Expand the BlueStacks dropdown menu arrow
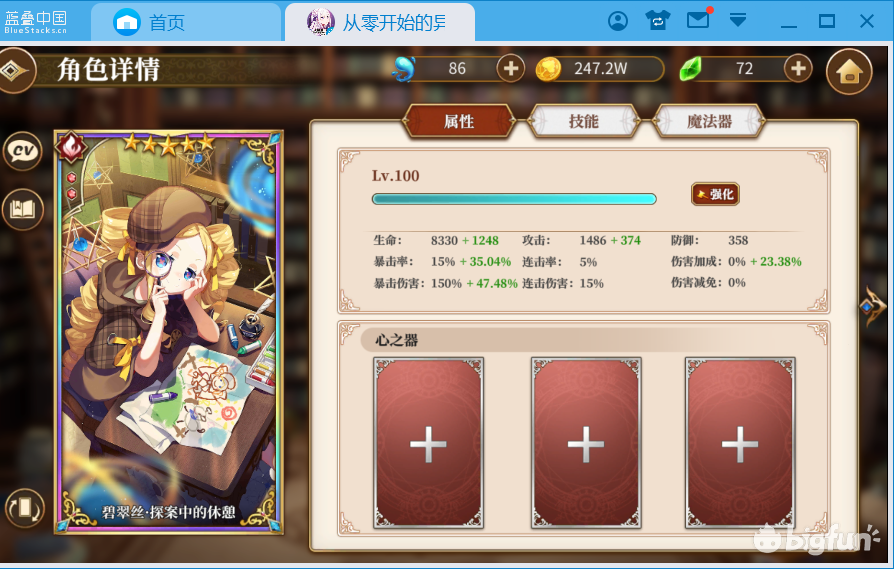 738,21
